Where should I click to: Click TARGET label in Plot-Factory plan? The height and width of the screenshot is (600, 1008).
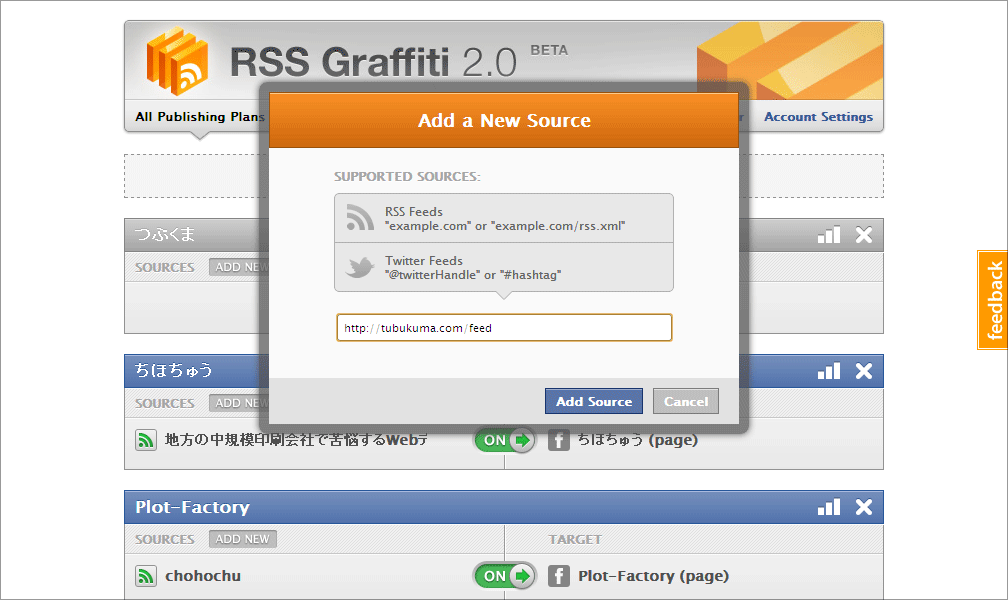(575, 539)
